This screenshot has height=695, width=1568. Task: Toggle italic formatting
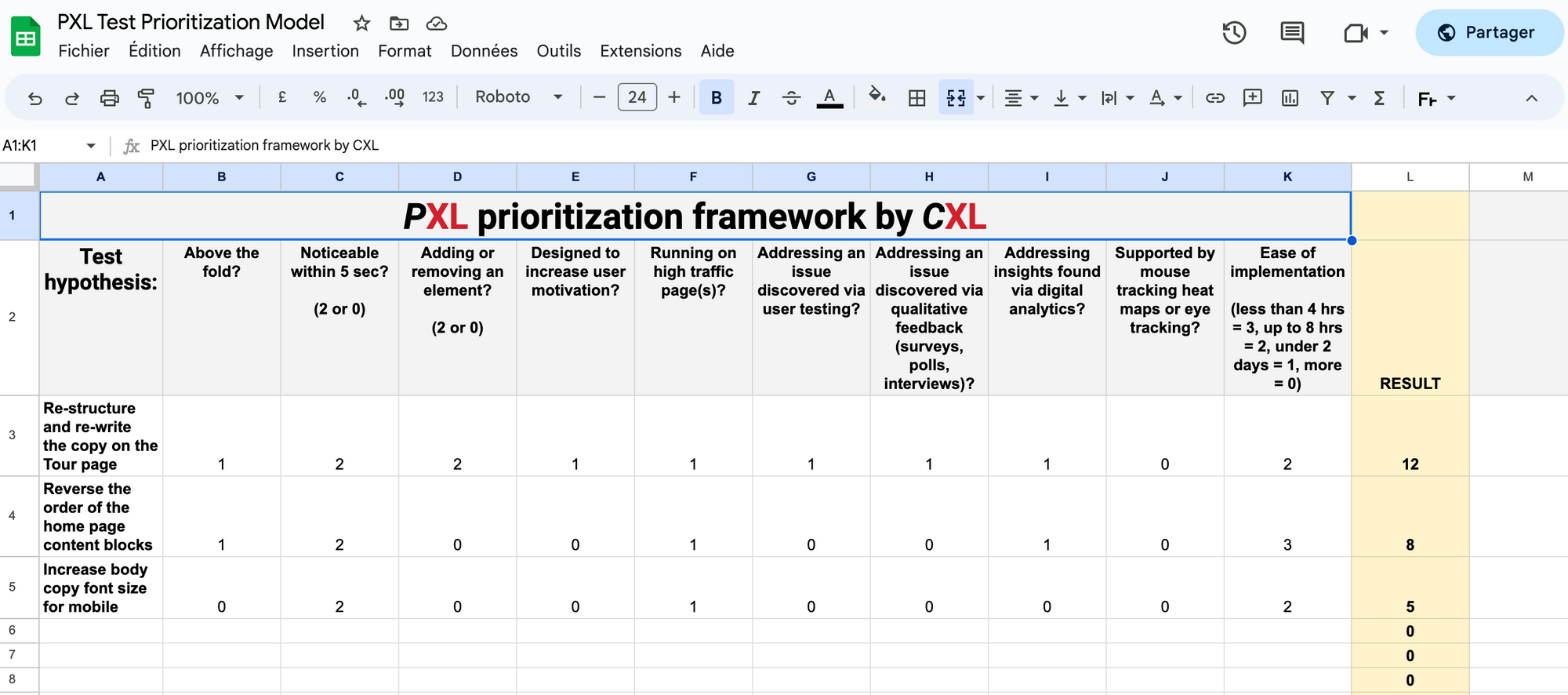coord(753,97)
